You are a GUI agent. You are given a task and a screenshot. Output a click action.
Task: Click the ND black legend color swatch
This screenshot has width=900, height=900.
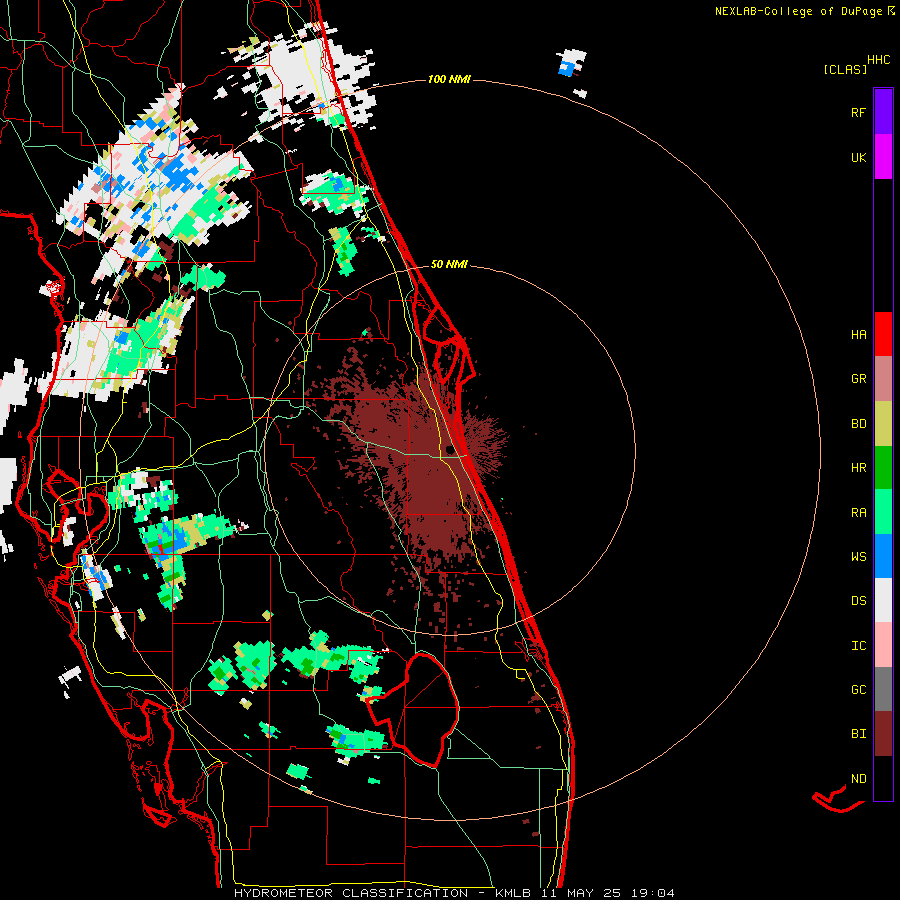point(883,778)
